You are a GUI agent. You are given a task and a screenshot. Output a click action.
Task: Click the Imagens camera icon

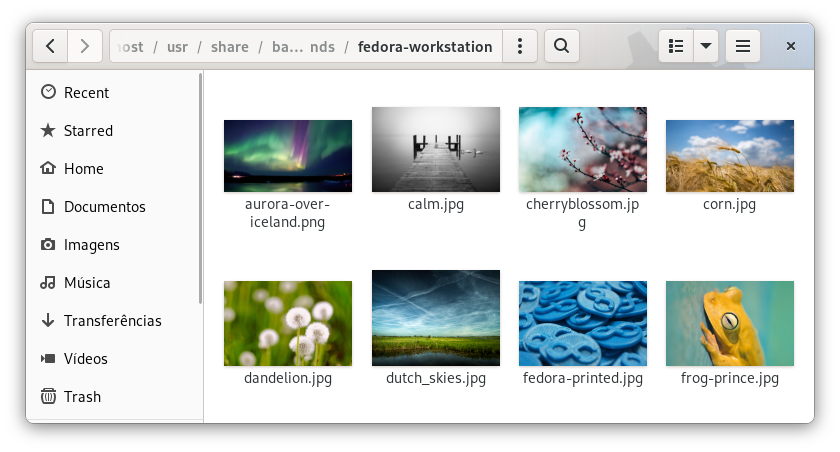coord(48,244)
